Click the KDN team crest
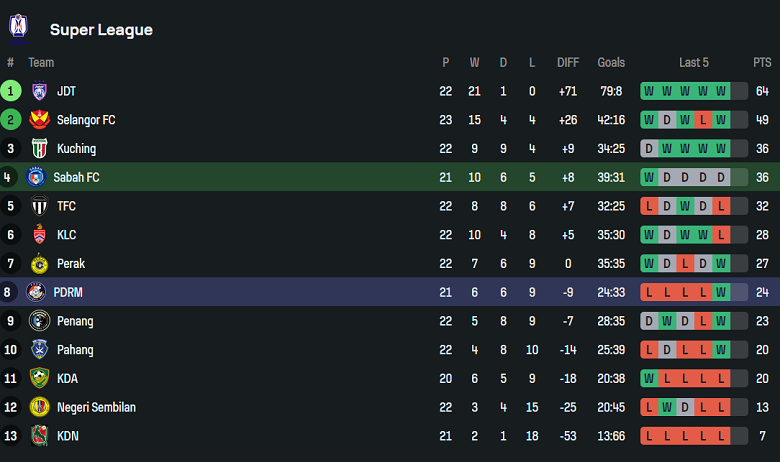The image size is (780, 462). pos(40,436)
